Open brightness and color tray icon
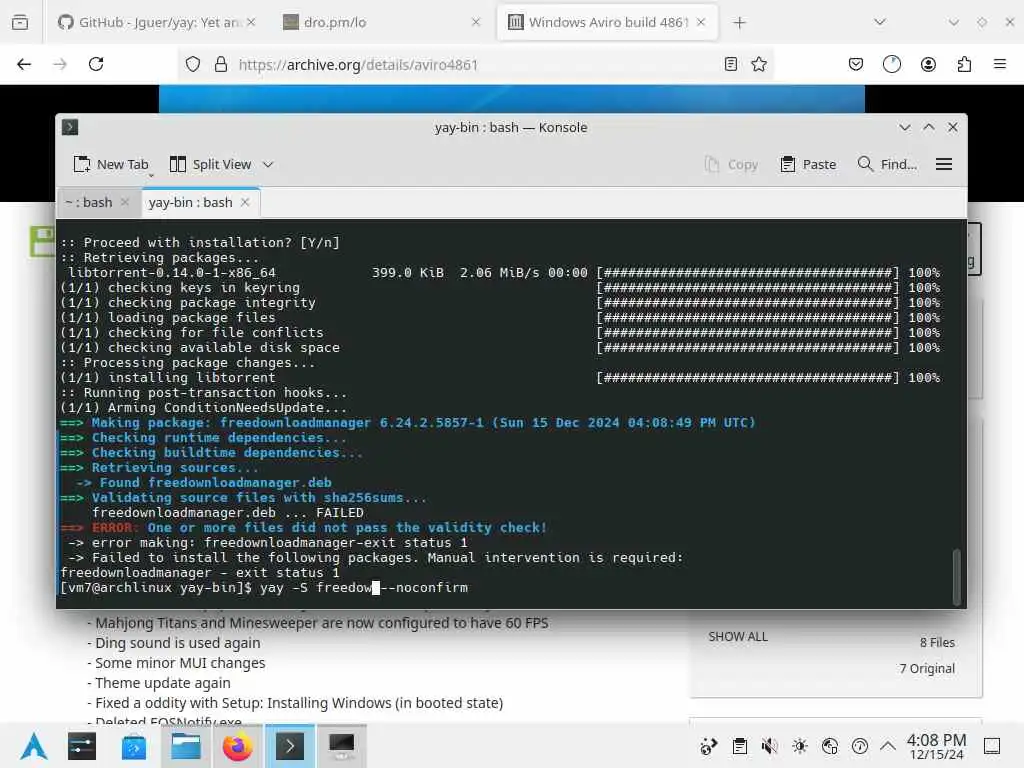The height and width of the screenshot is (768, 1024). tap(800, 746)
